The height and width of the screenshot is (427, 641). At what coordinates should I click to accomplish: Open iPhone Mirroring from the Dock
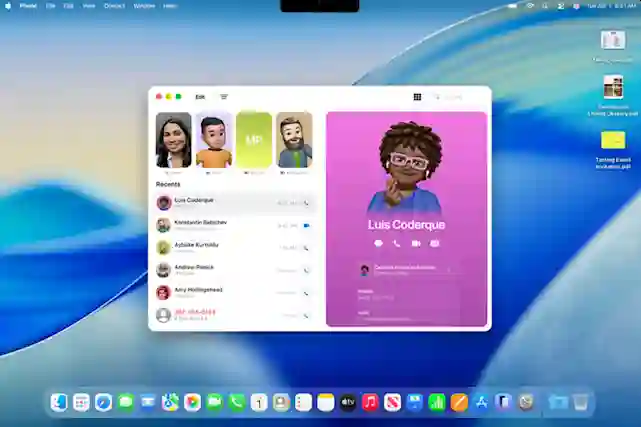504,402
